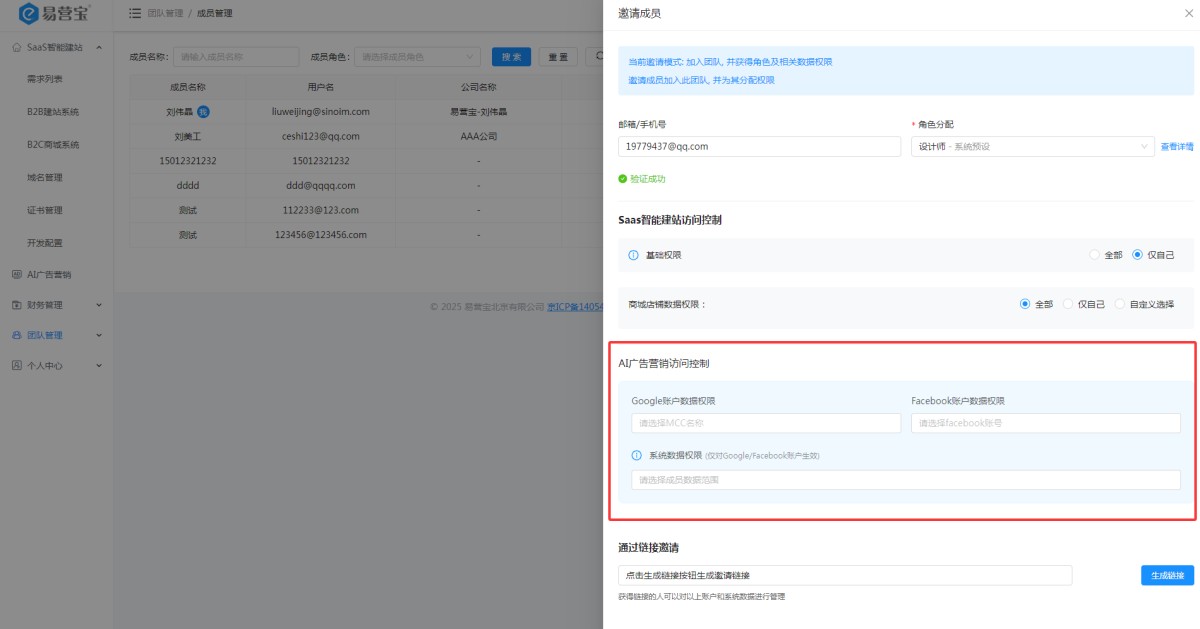Image resolution: width=1200 pixels, height=629 pixels.
Task: Click the ddd@qqqq.com table cell
Action: coord(321,185)
